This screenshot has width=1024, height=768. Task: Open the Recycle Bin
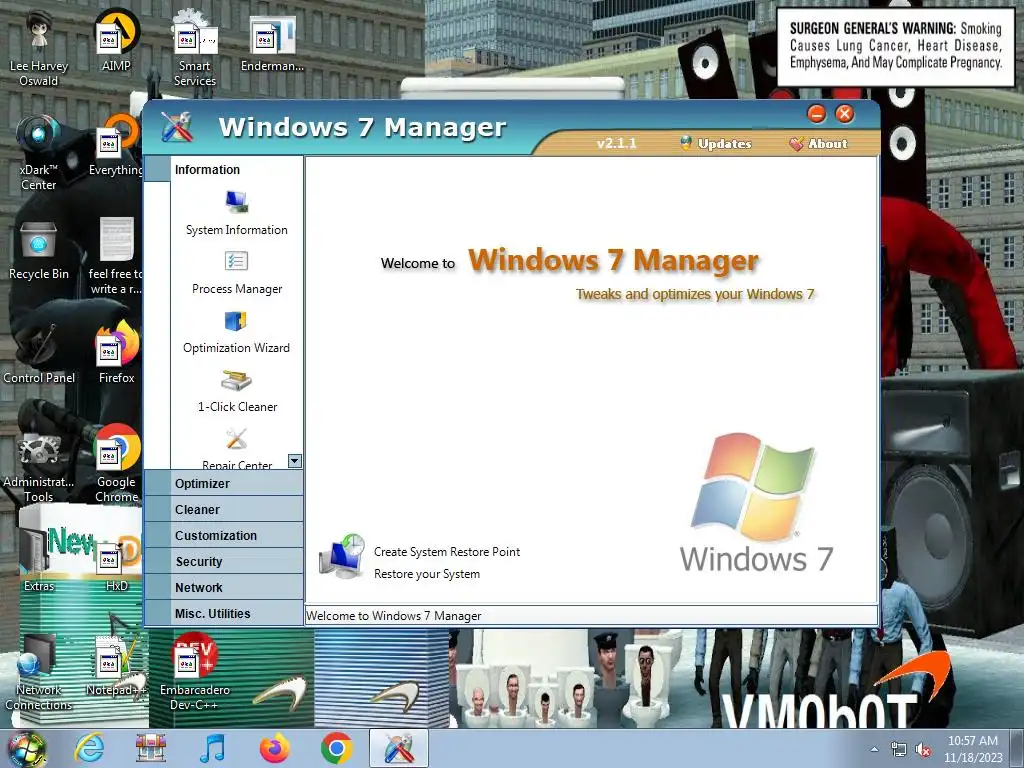[39, 240]
